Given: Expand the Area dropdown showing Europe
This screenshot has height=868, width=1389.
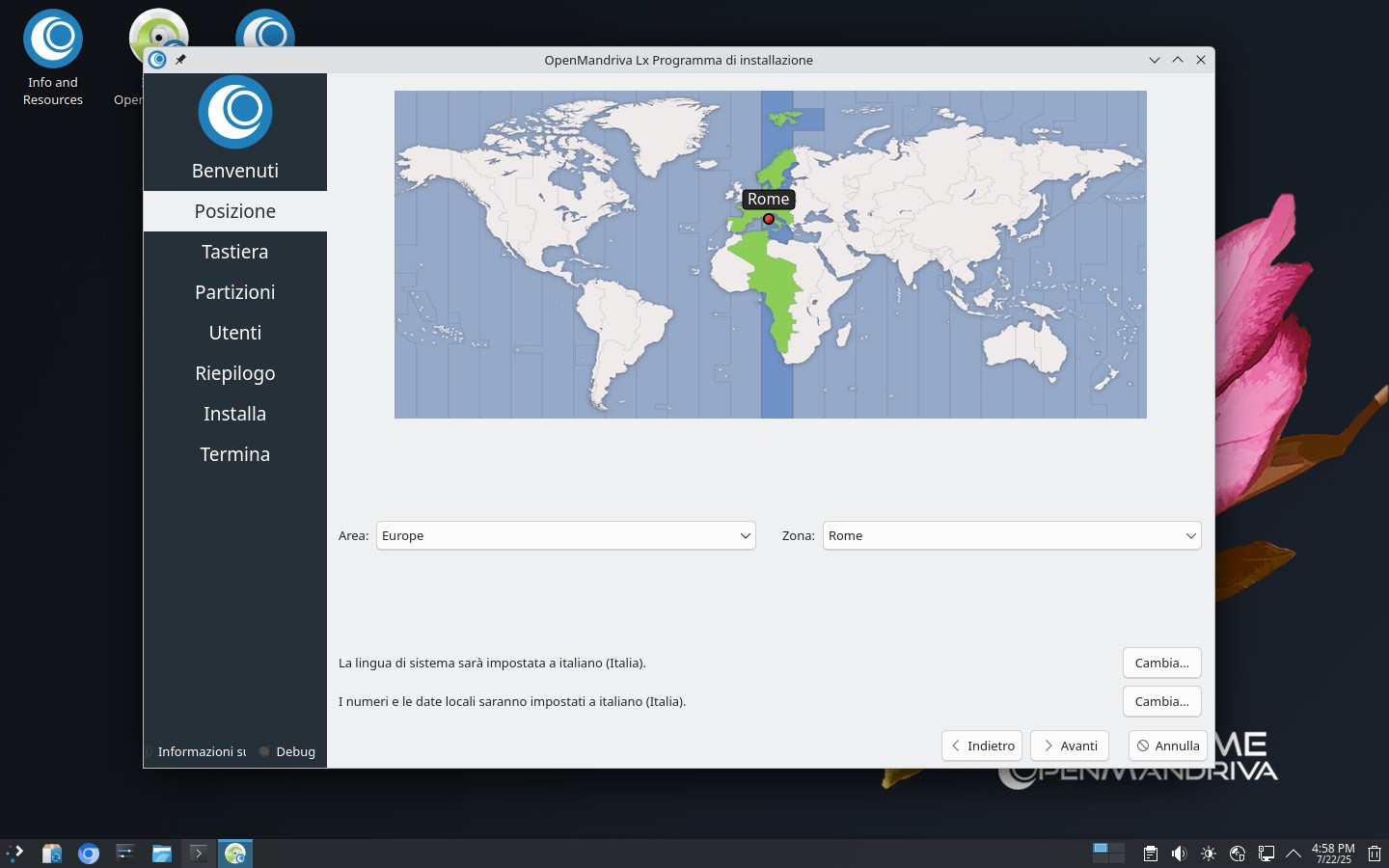Looking at the screenshot, I should coord(565,535).
